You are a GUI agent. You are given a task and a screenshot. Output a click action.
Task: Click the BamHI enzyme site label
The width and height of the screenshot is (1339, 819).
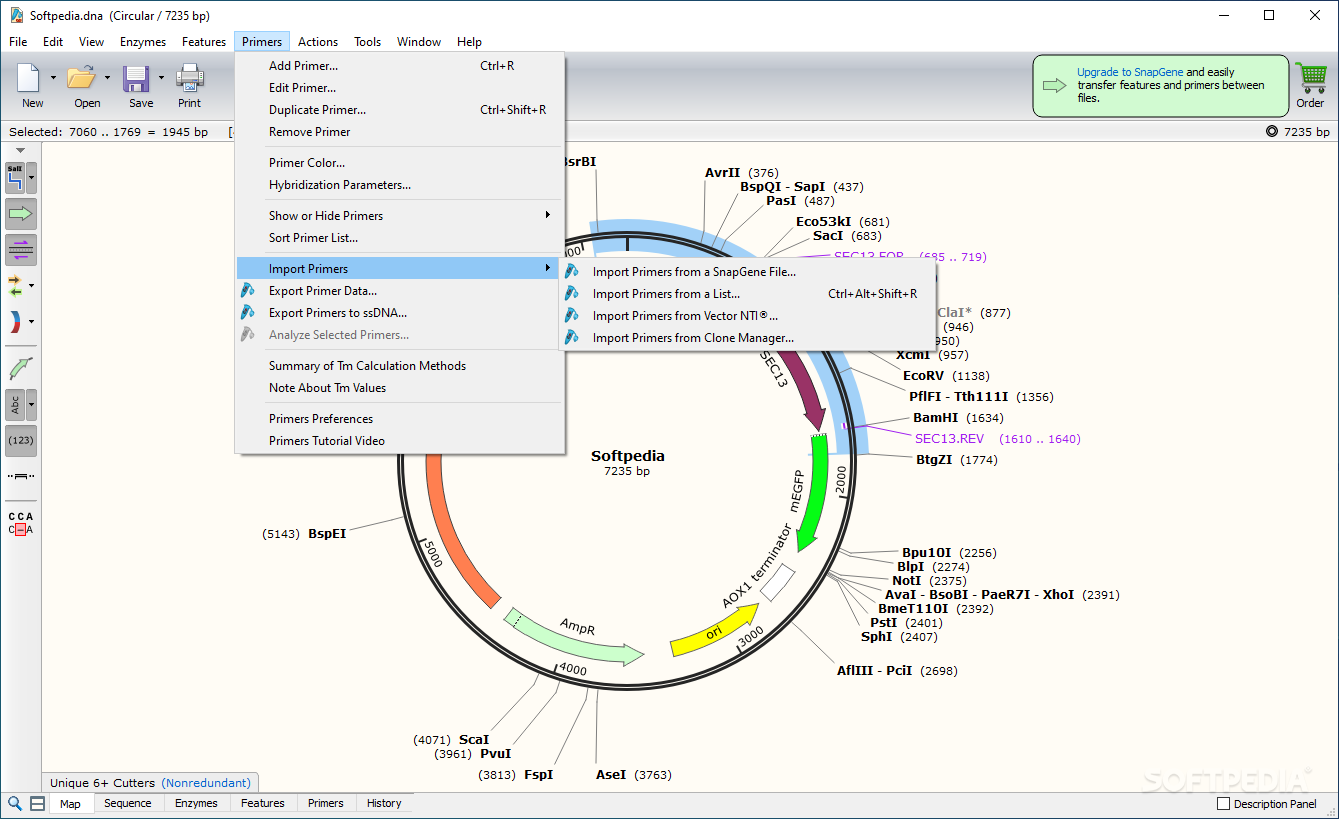tap(935, 418)
